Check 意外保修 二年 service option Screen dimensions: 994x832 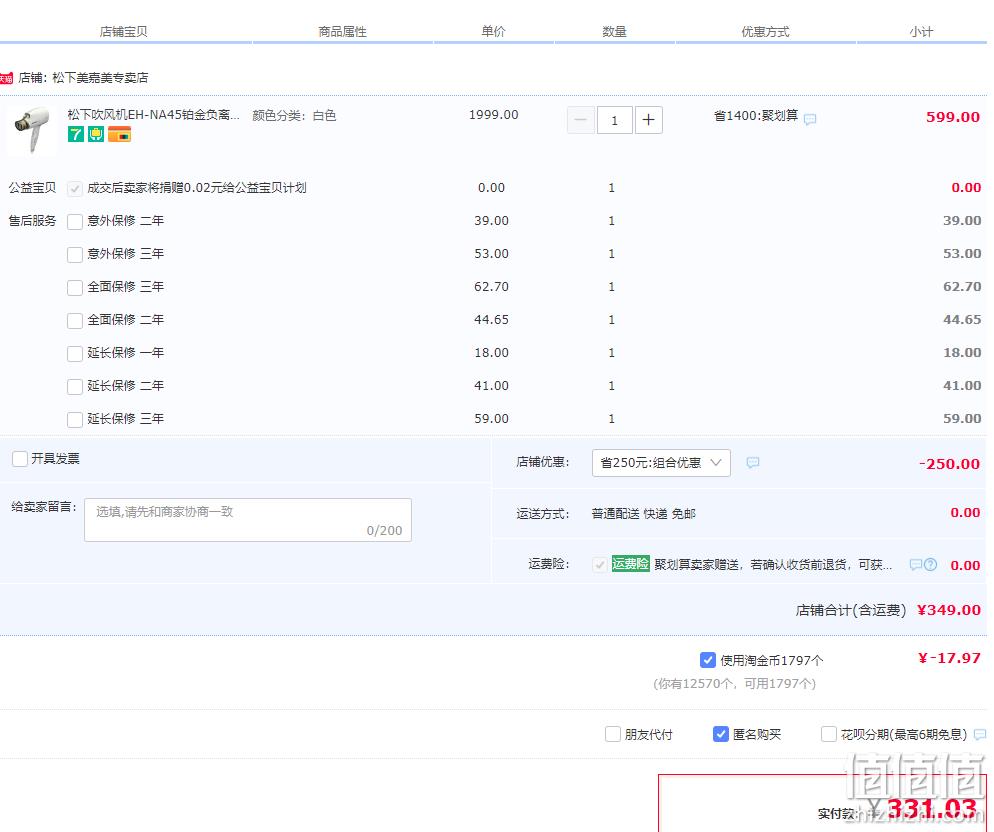tap(75, 221)
